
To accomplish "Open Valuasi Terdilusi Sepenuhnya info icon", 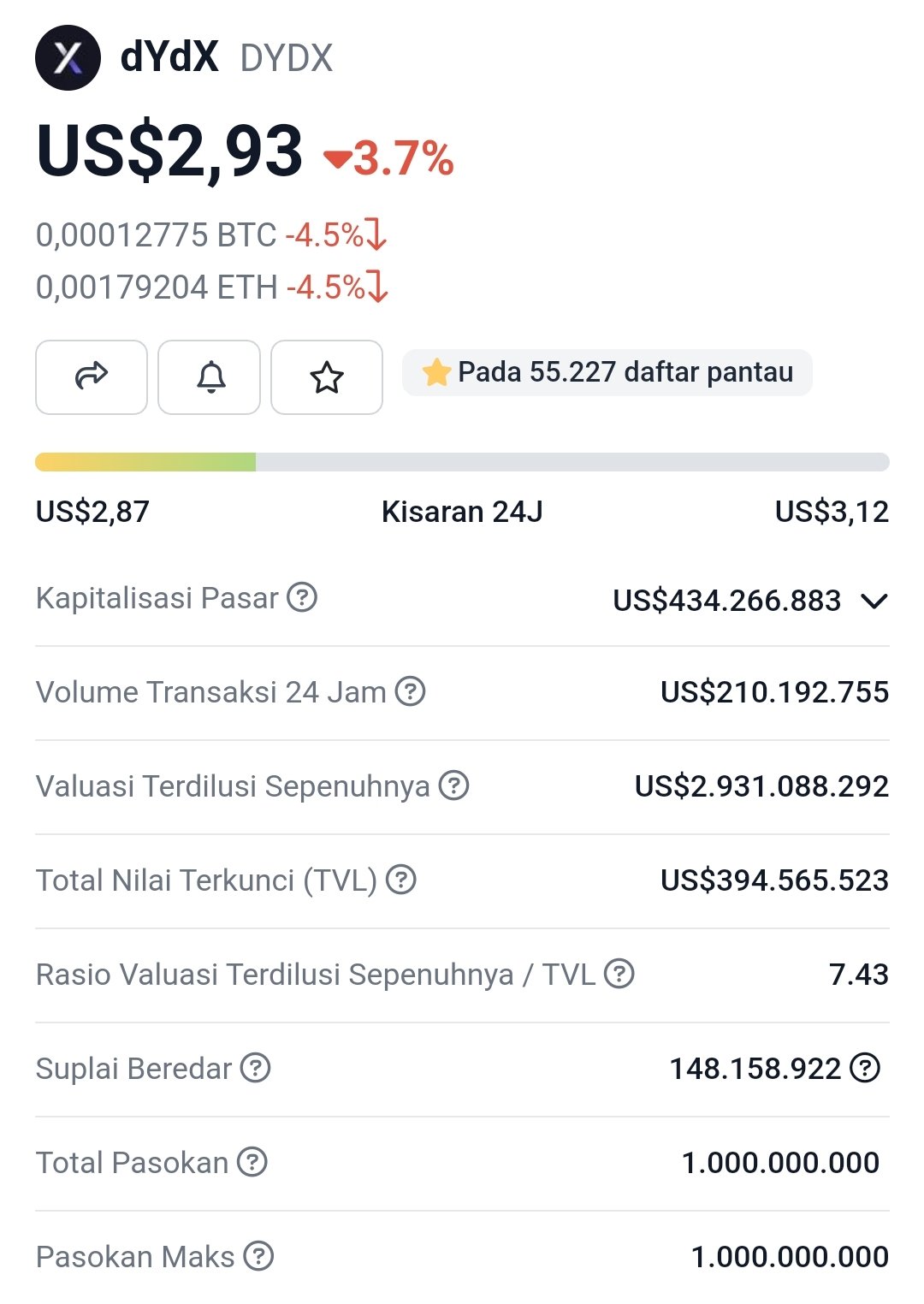I will pos(453,785).
